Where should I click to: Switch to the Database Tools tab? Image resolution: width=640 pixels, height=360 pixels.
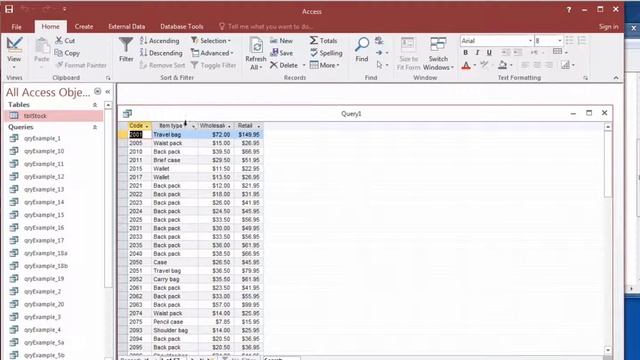click(182, 27)
